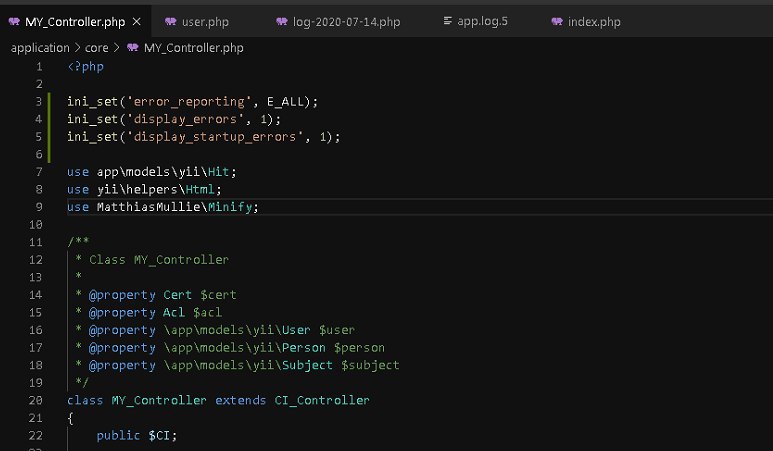Expand breadcrumb chevron after 'application'
This screenshot has height=451, width=773.
(x=77, y=48)
